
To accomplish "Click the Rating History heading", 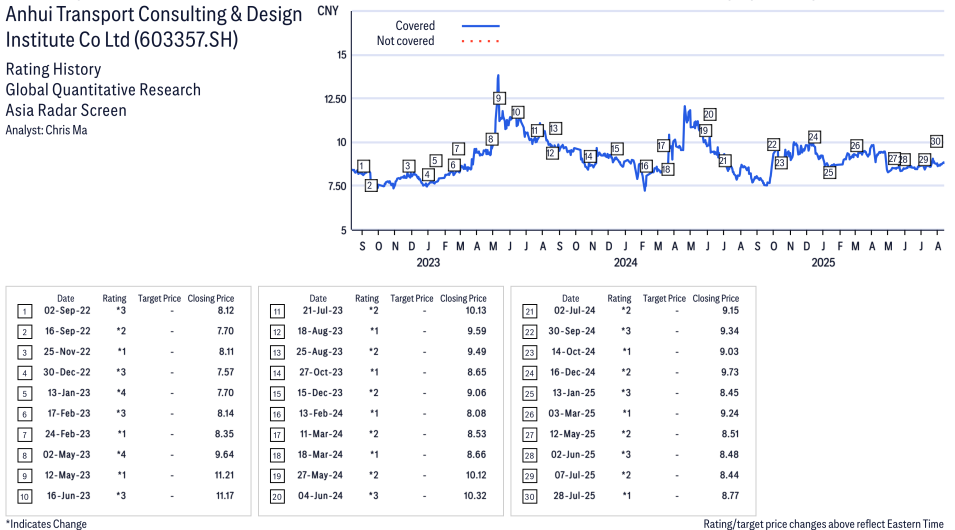I will pyautogui.click(x=53, y=69).
